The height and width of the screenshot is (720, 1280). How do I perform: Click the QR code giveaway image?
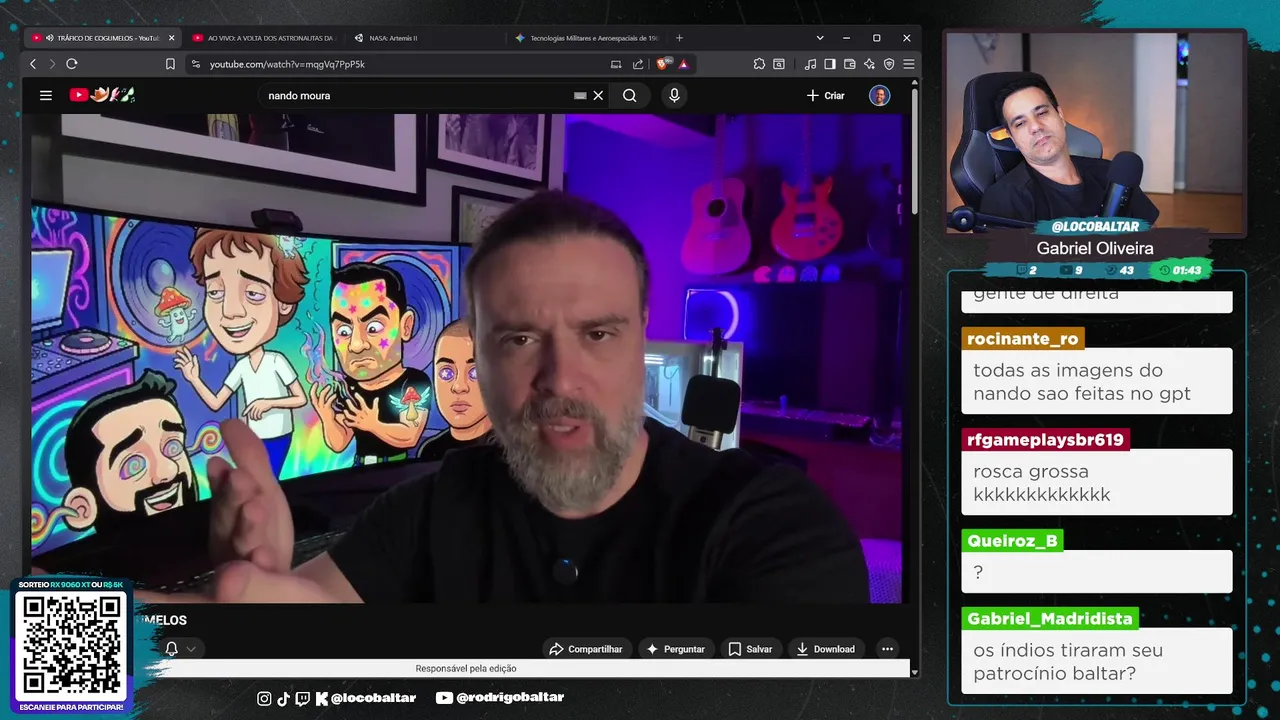click(x=71, y=645)
